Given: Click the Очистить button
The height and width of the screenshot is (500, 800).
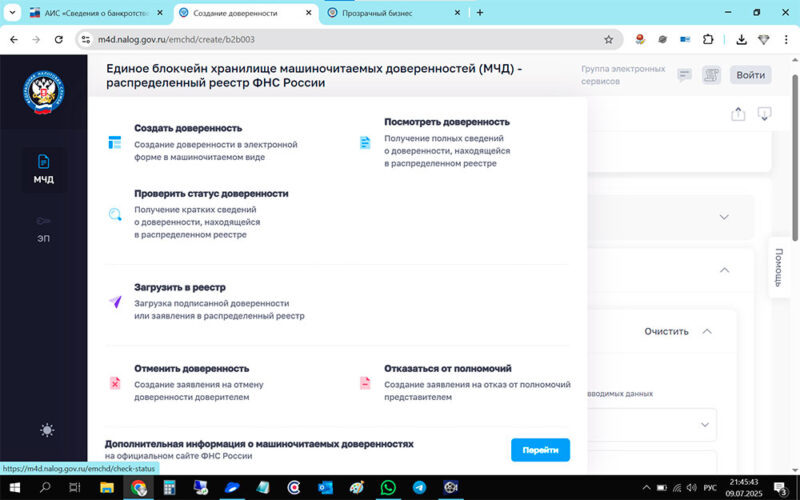Looking at the screenshot, I should click(666, 332).
